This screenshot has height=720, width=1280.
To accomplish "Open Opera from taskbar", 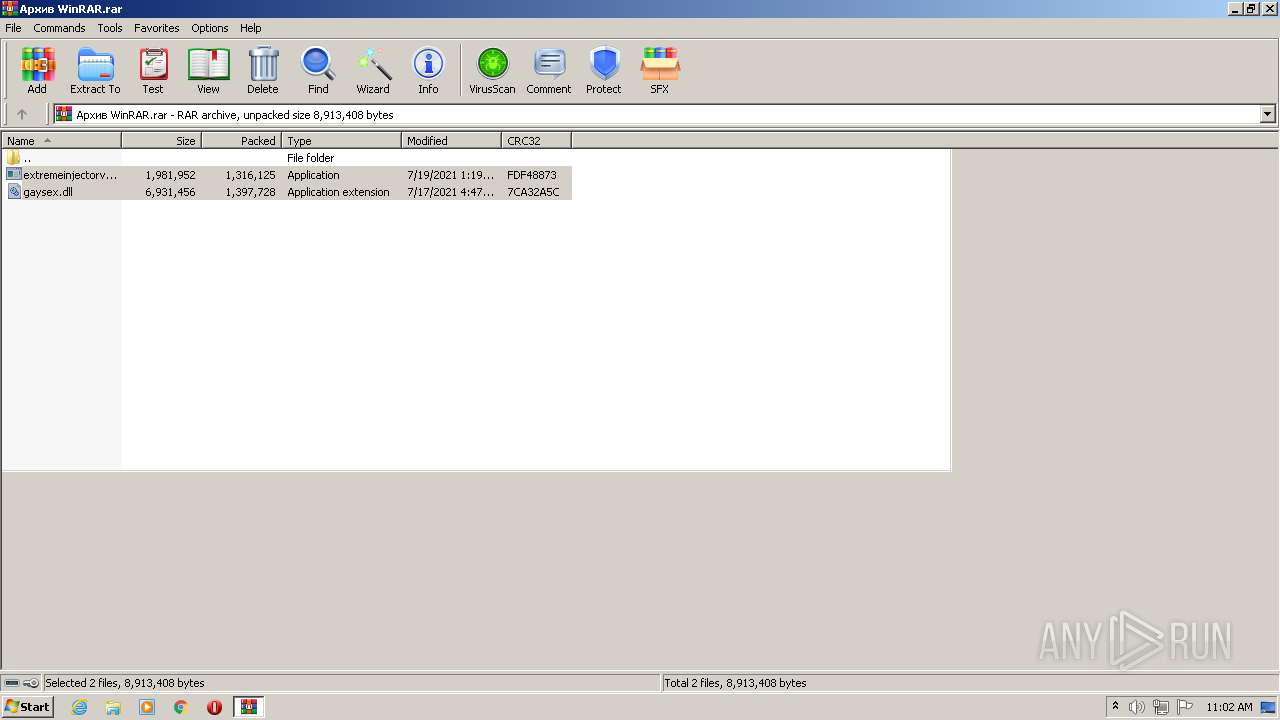I will coord(214,707).
